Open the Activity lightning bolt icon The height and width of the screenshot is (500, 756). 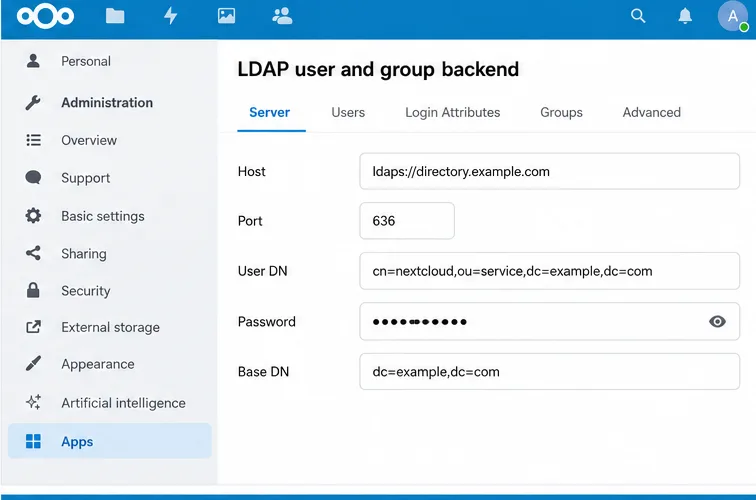pos(171,16)
